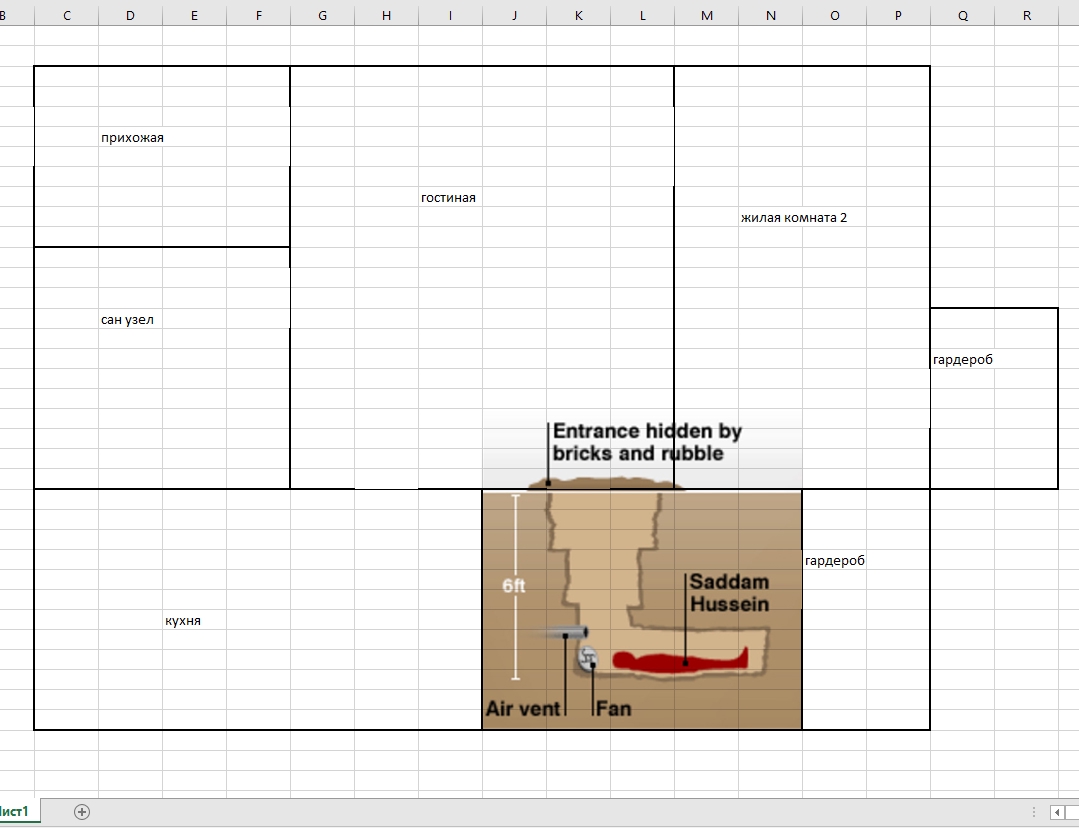Viewport: 1079px width, 828px height.
Task: Click the sheet tab bar resize handle dots
Action: pos(1034,812)
